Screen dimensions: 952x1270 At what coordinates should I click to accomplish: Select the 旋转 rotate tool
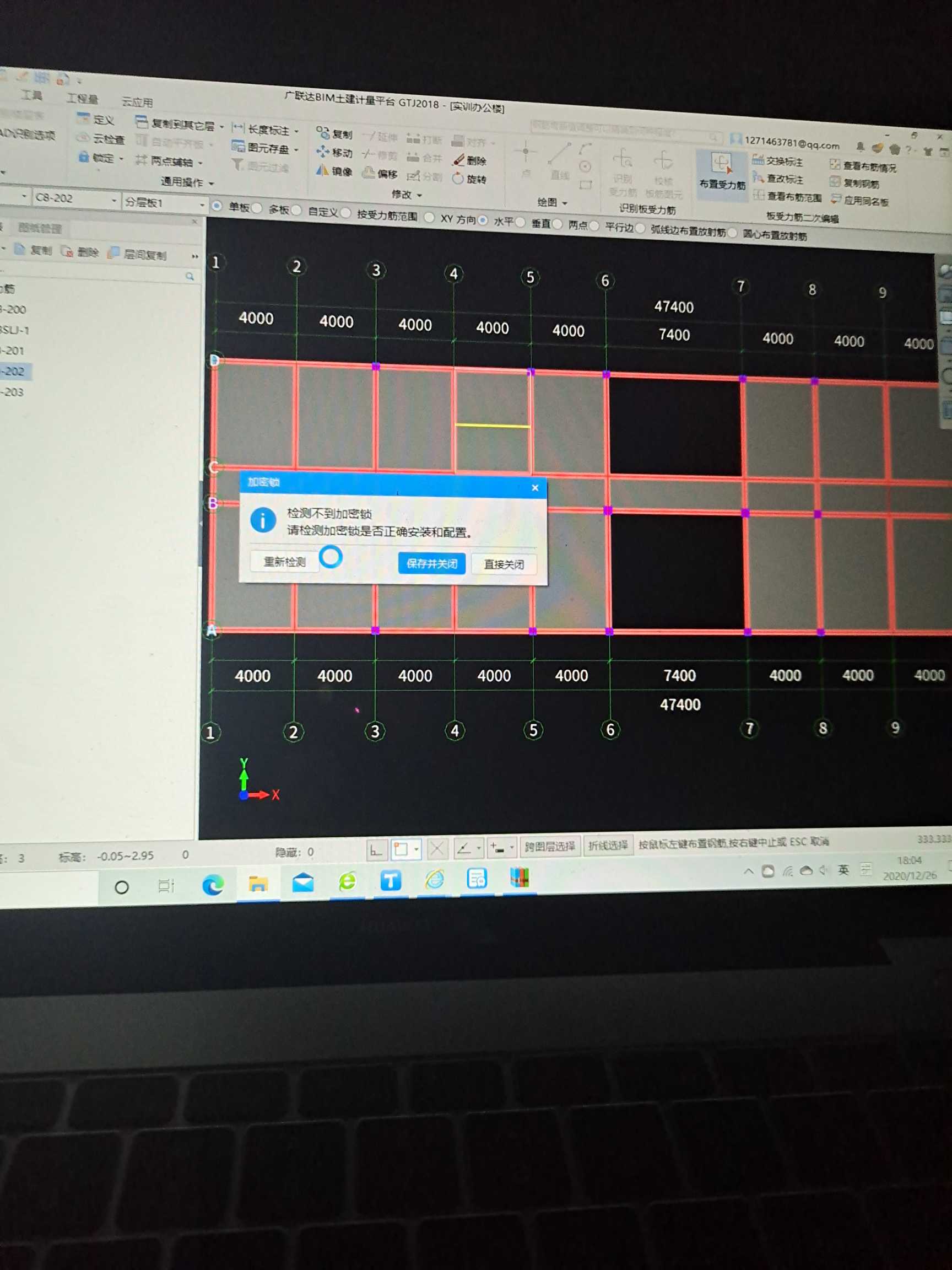[x=470, y=179]
